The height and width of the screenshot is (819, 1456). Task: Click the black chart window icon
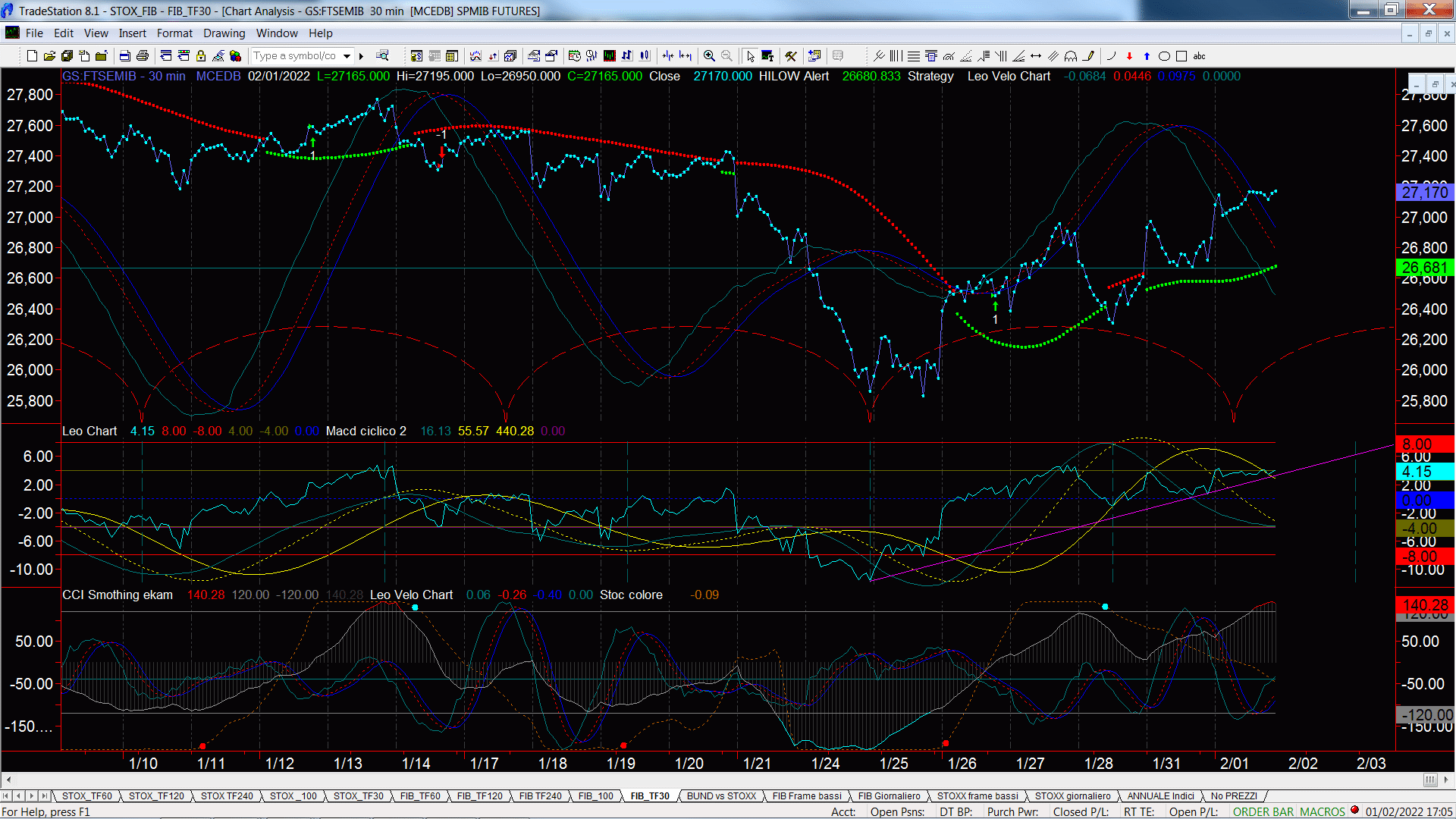pos(609,56)
